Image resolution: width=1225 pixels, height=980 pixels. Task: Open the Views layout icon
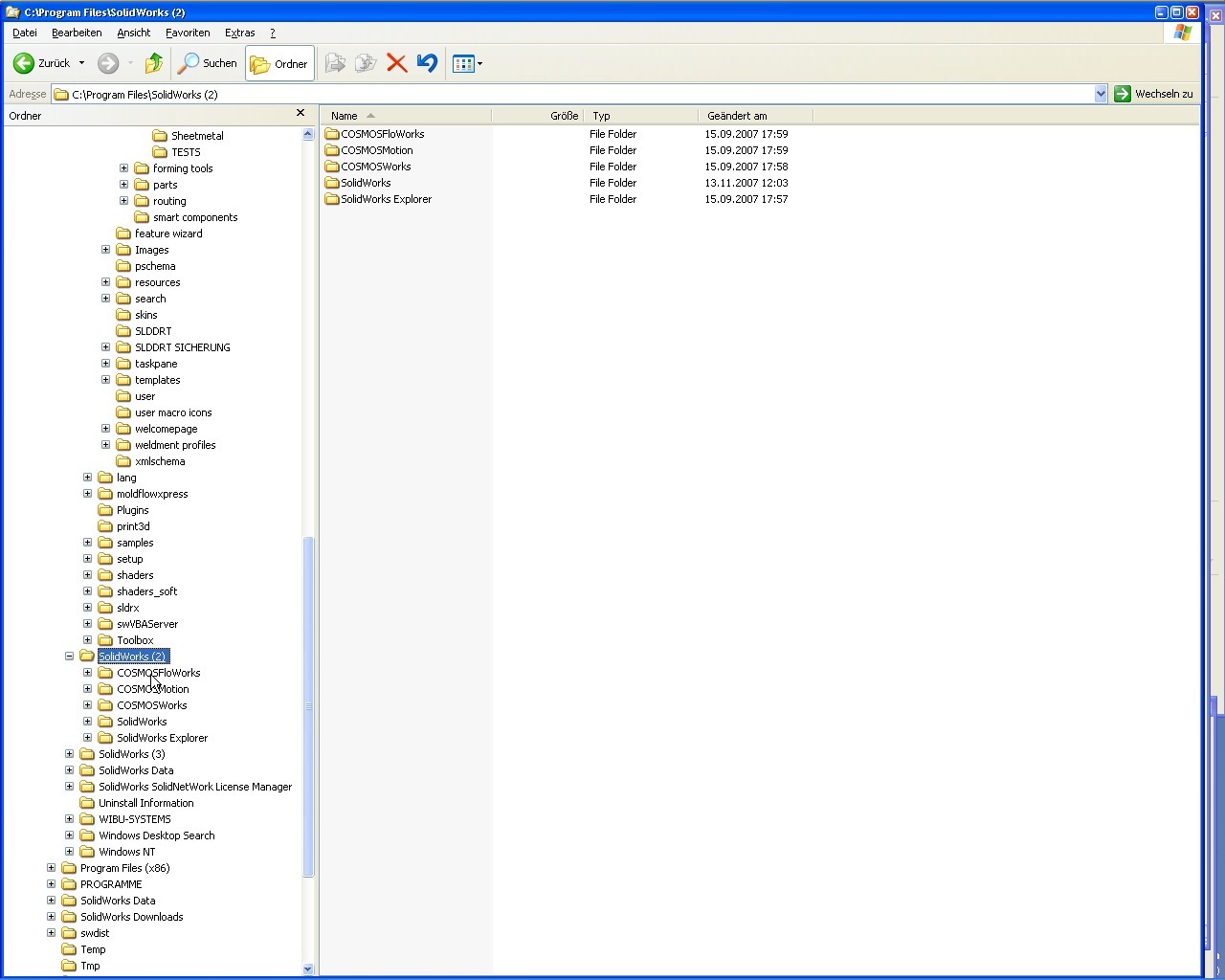pyautogui.click(x=463, y=63)
